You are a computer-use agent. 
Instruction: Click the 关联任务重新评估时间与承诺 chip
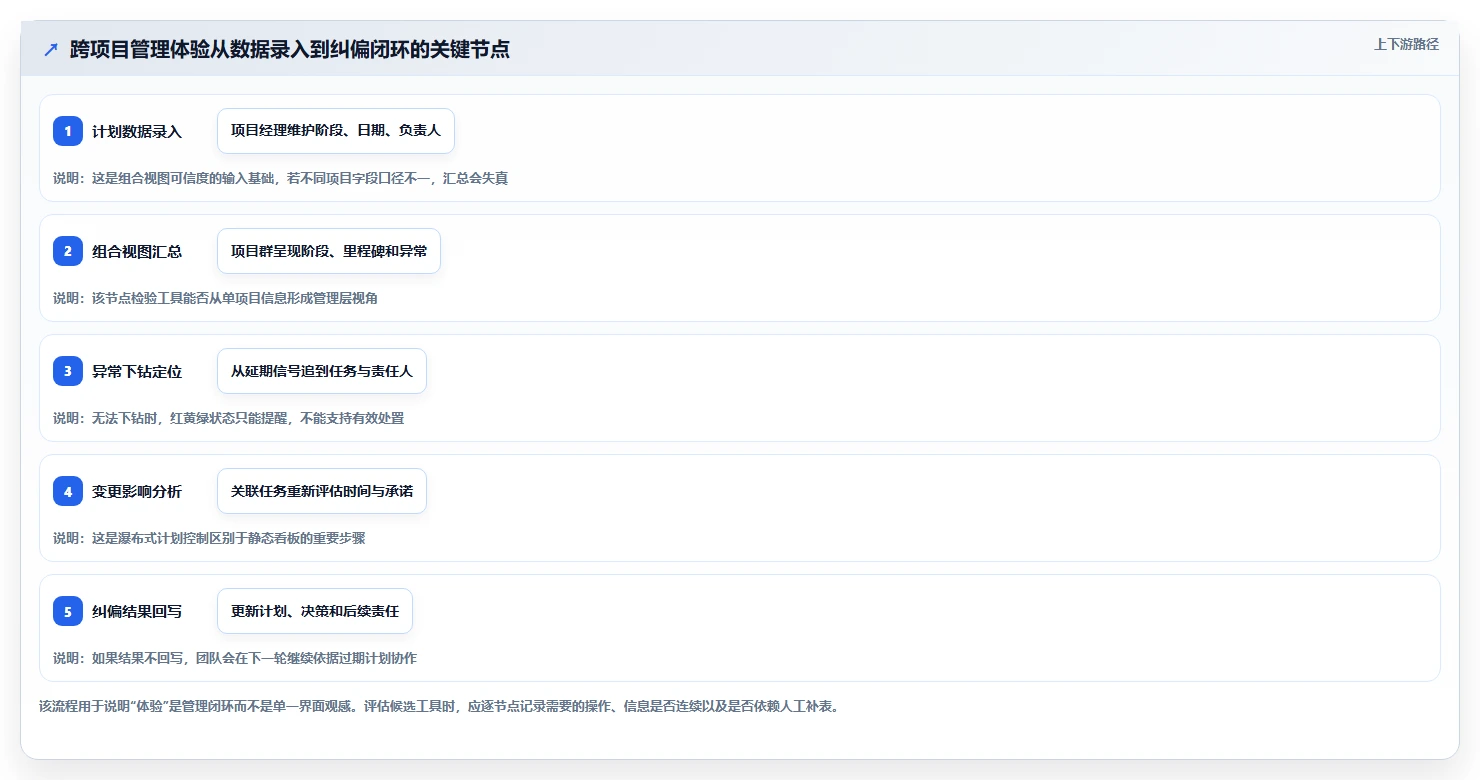[322, 491]
